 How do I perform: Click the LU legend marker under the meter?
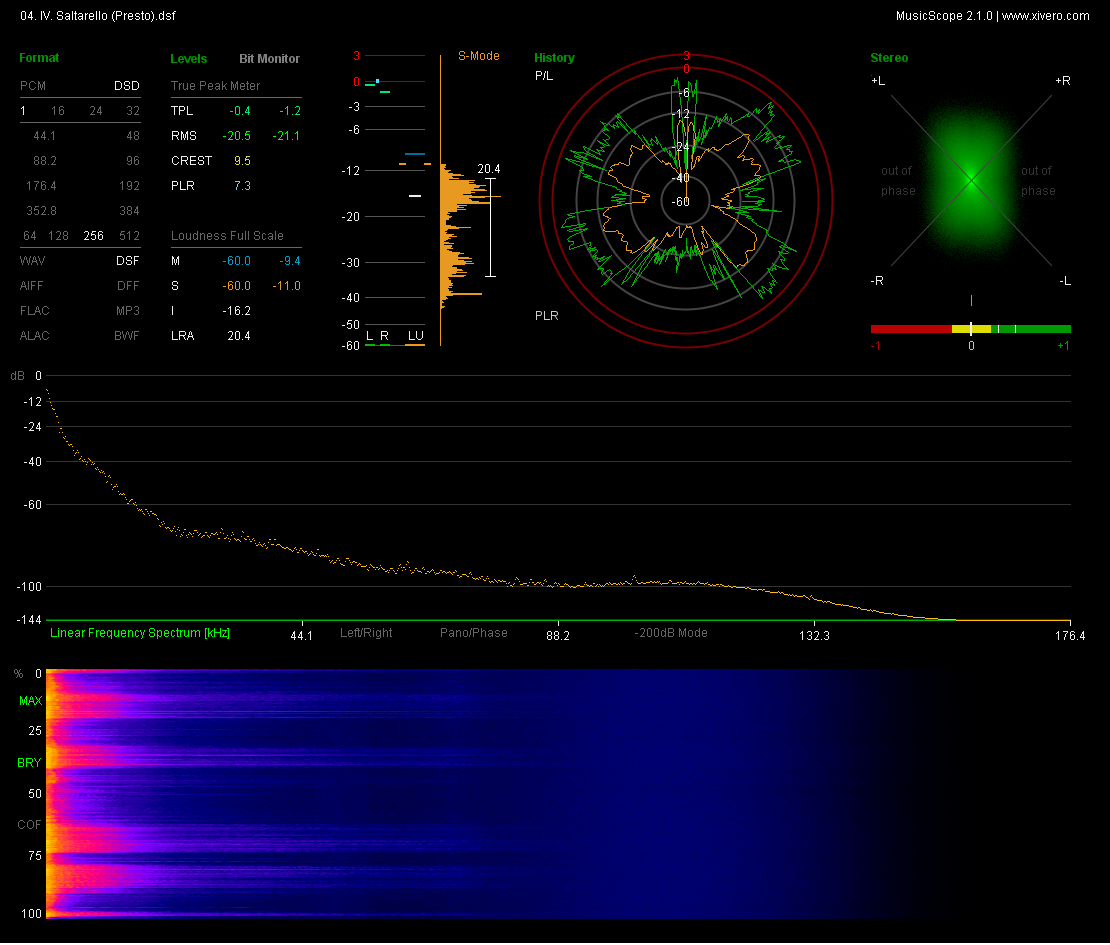pyautogui.click(x=415, y=336)
